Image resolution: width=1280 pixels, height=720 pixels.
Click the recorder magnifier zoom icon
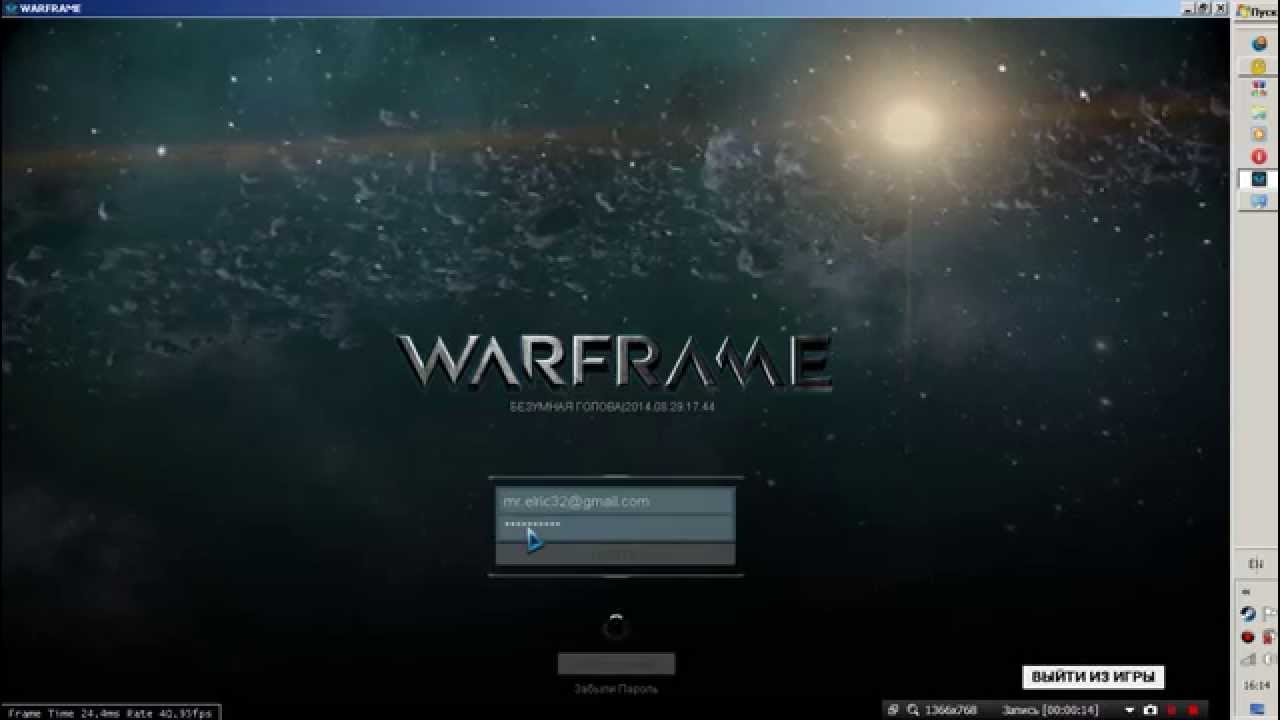pyautogui.click(x=913, y=709)
